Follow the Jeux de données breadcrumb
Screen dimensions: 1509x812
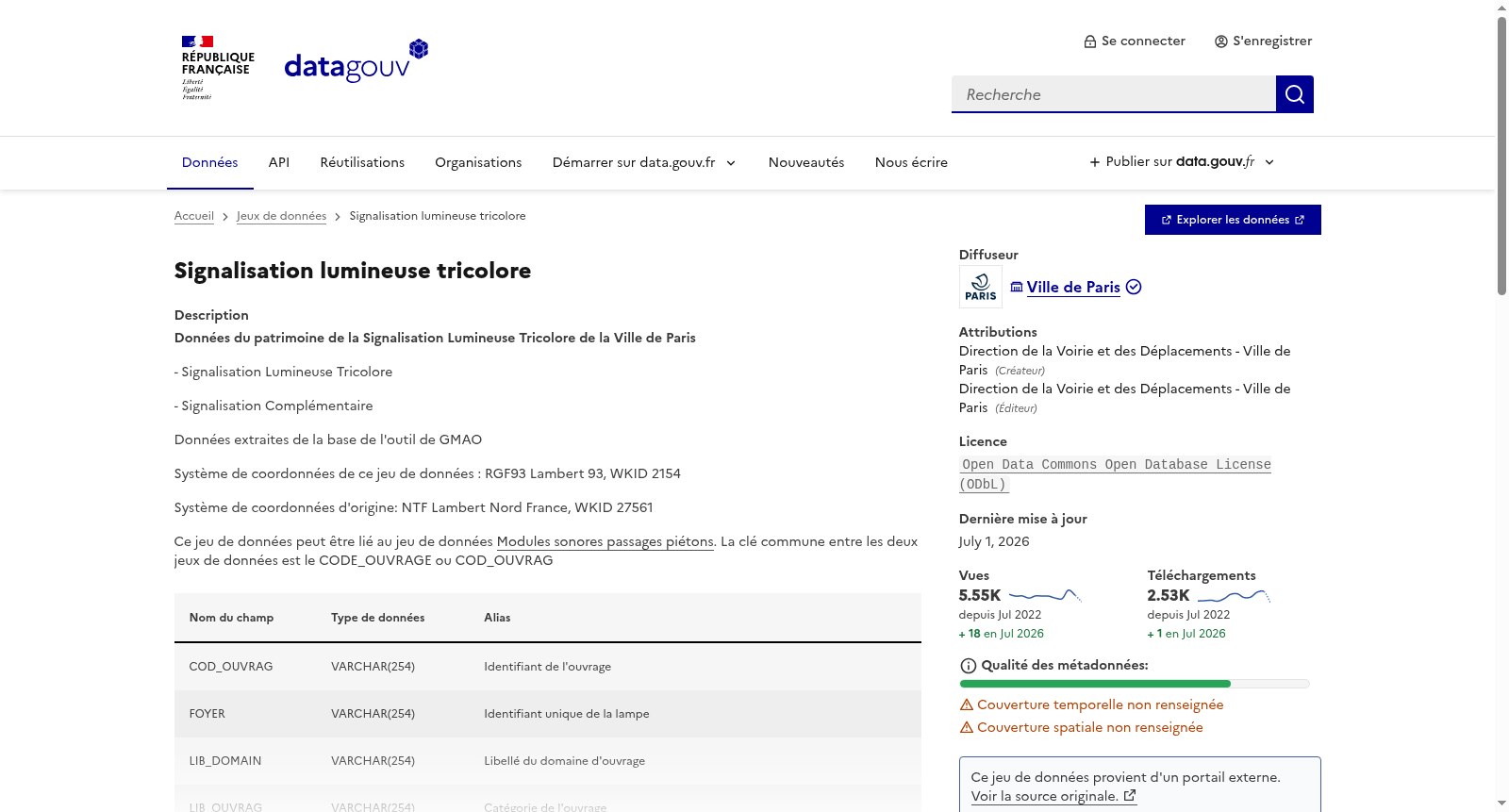point(281,216)
